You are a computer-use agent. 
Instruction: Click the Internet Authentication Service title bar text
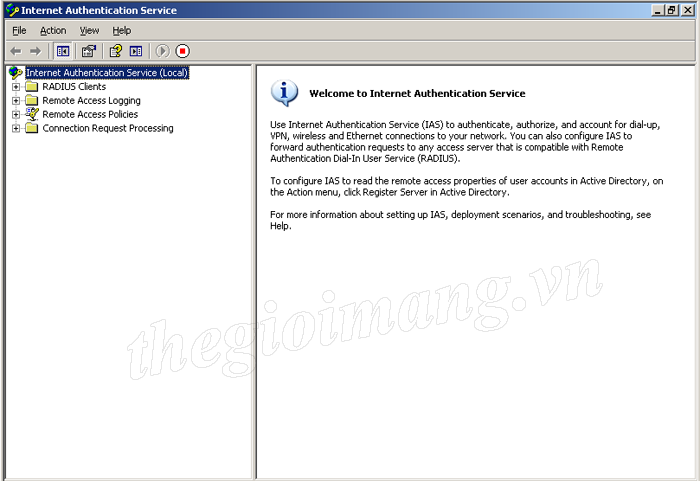[x=99, y=10]
